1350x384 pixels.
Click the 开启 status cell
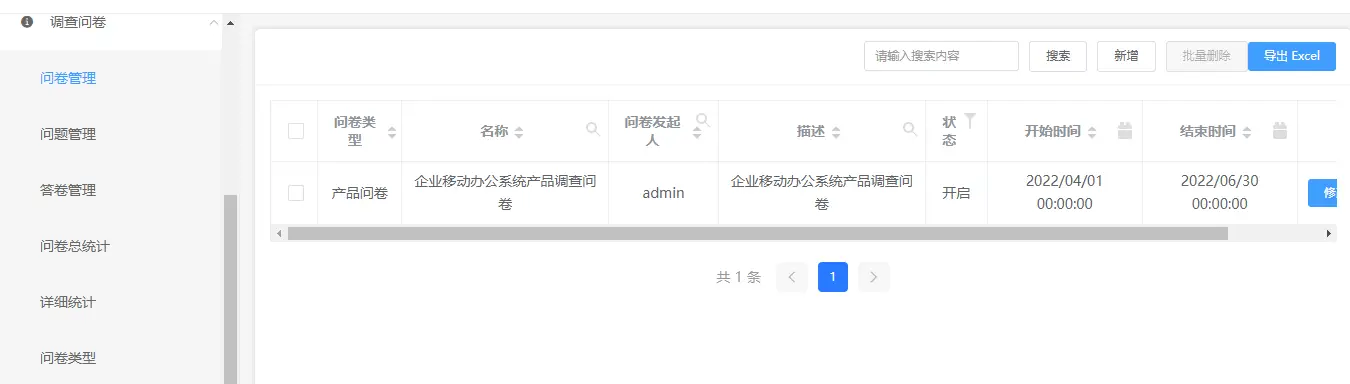957,193
